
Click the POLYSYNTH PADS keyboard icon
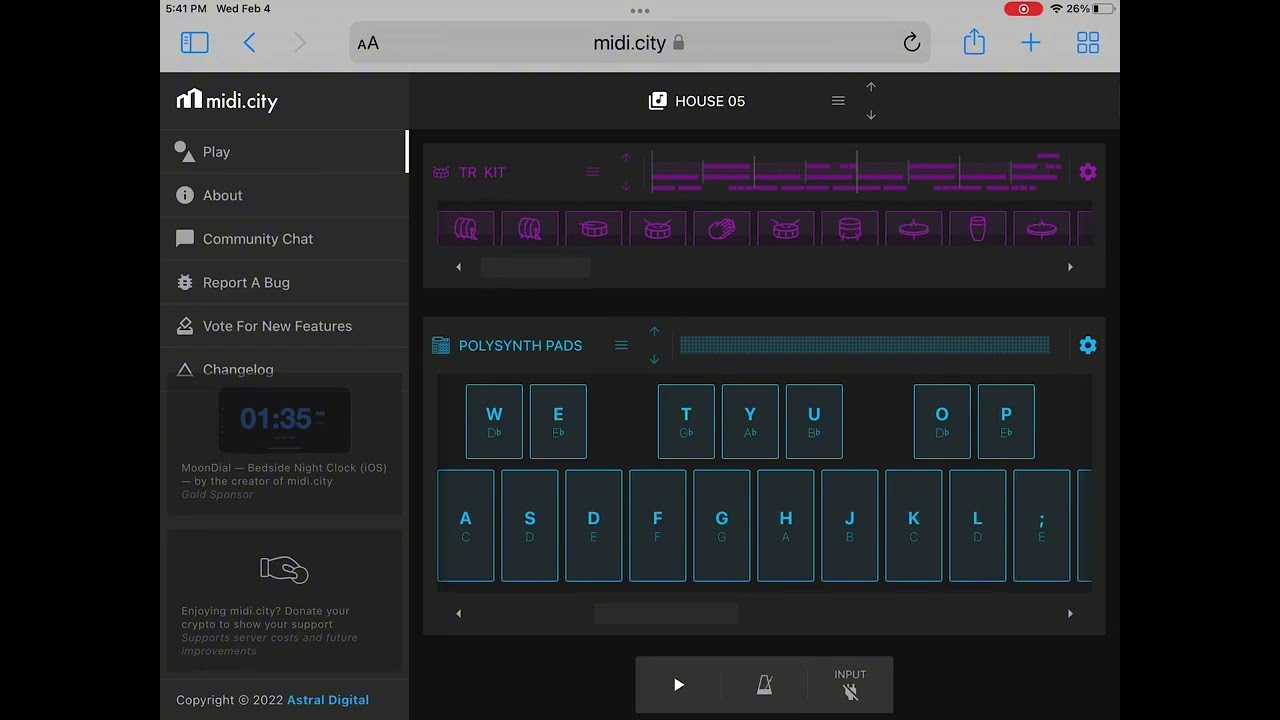pos(441,345)
